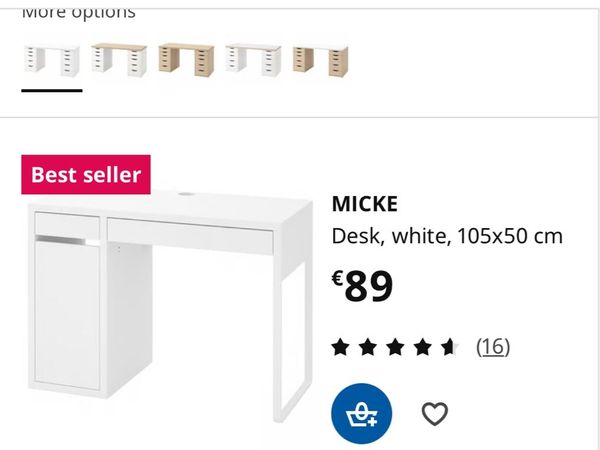Click the black underline beneath selected variant
This screenshot has height=450, width=600.
51,90
